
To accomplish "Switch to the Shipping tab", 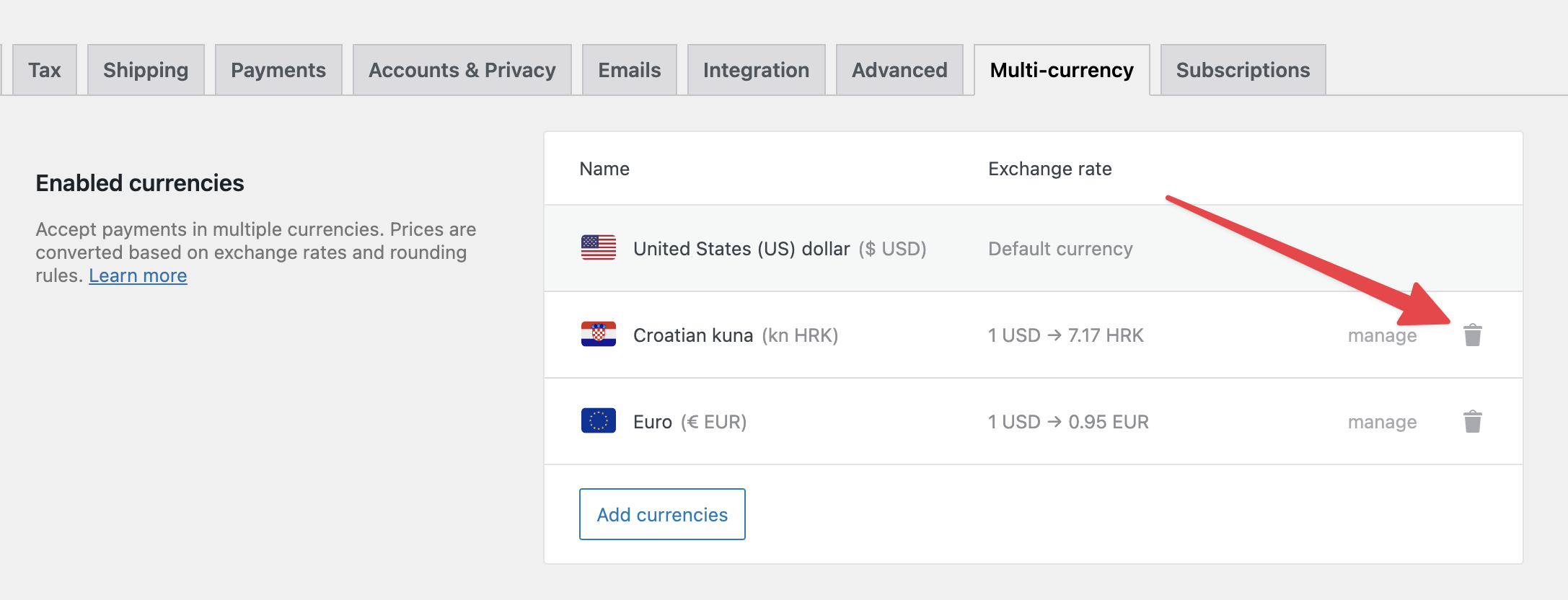I will (146, 70).
